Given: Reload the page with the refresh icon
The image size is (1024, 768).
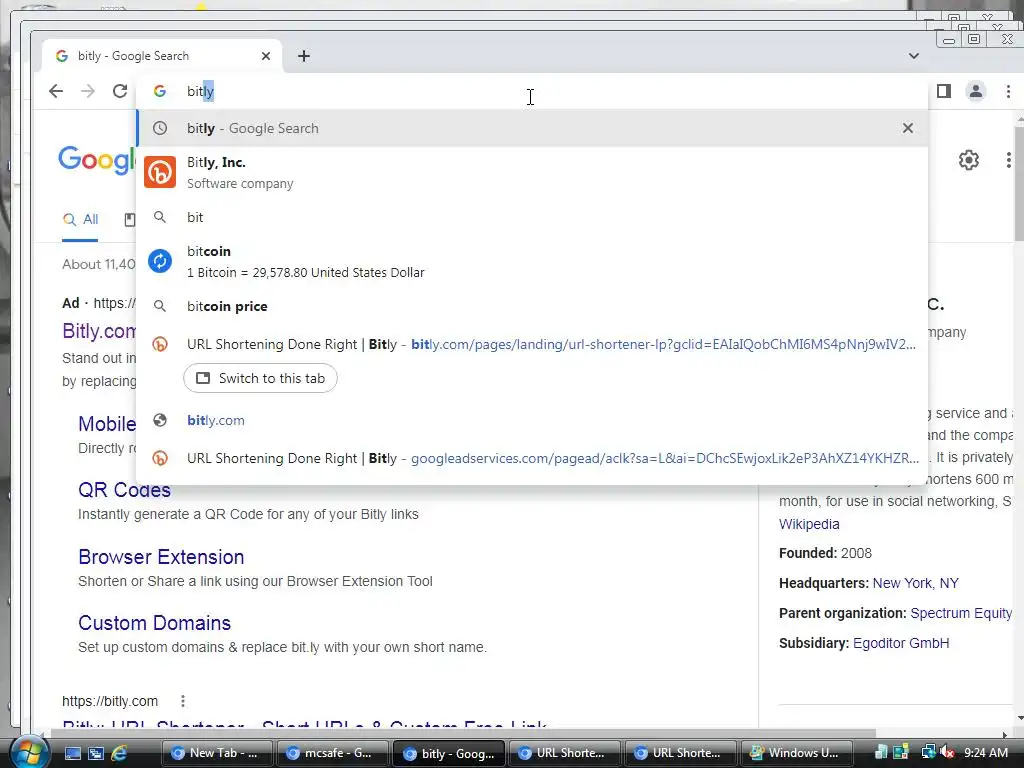Looking at the screenshot, I should [x=120, y=91].
